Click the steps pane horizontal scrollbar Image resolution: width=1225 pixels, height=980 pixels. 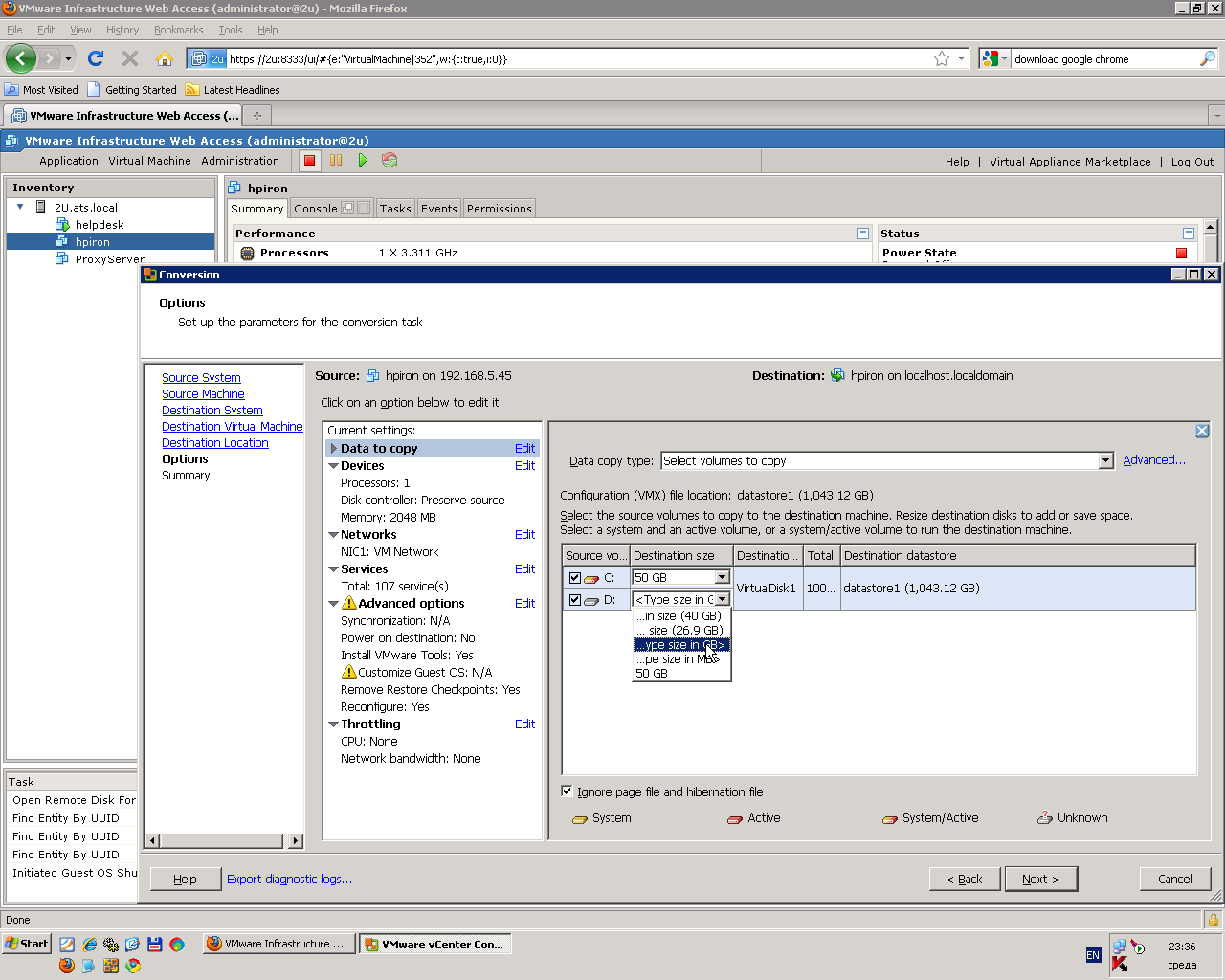click(x=224, y=841)
